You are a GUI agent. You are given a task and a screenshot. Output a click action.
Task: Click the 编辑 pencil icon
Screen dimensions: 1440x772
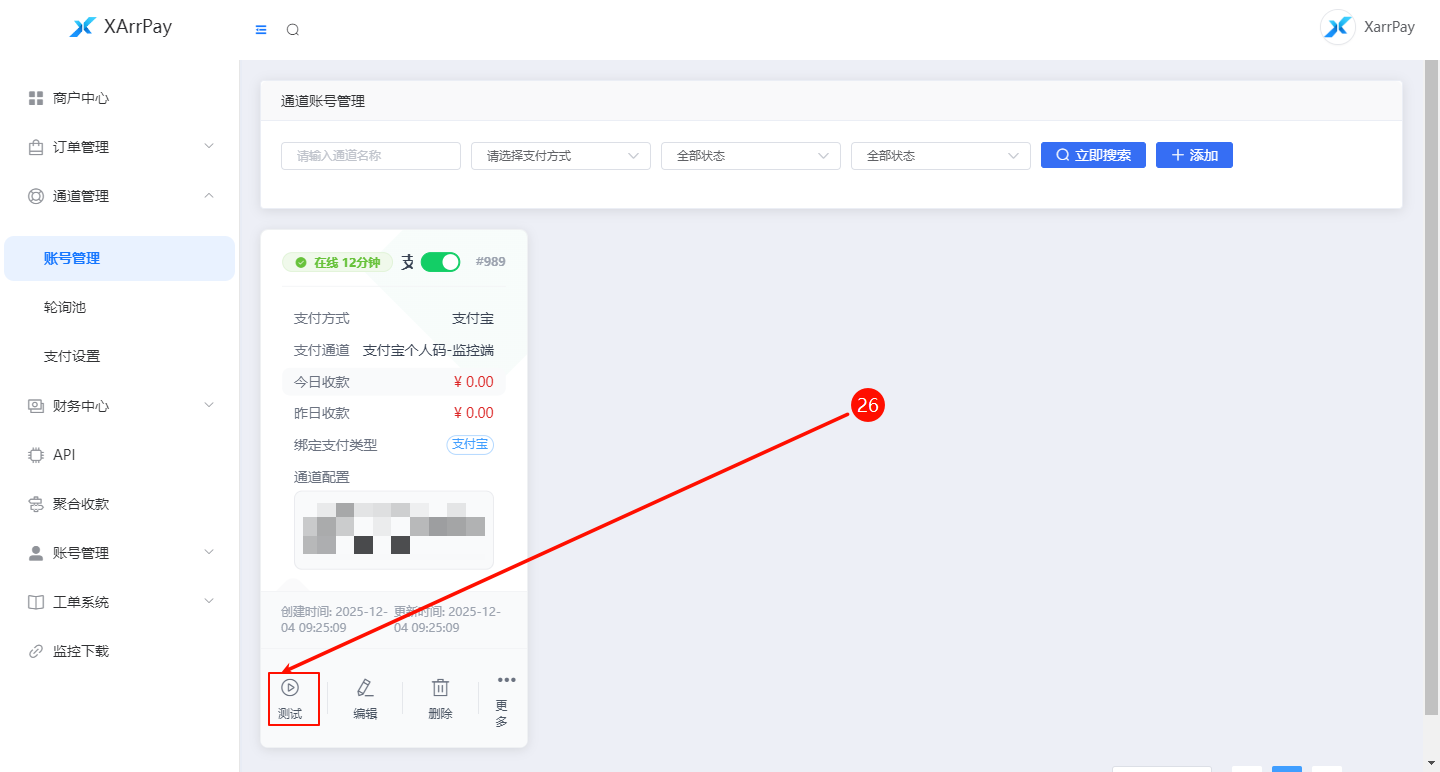coord(365,688)
